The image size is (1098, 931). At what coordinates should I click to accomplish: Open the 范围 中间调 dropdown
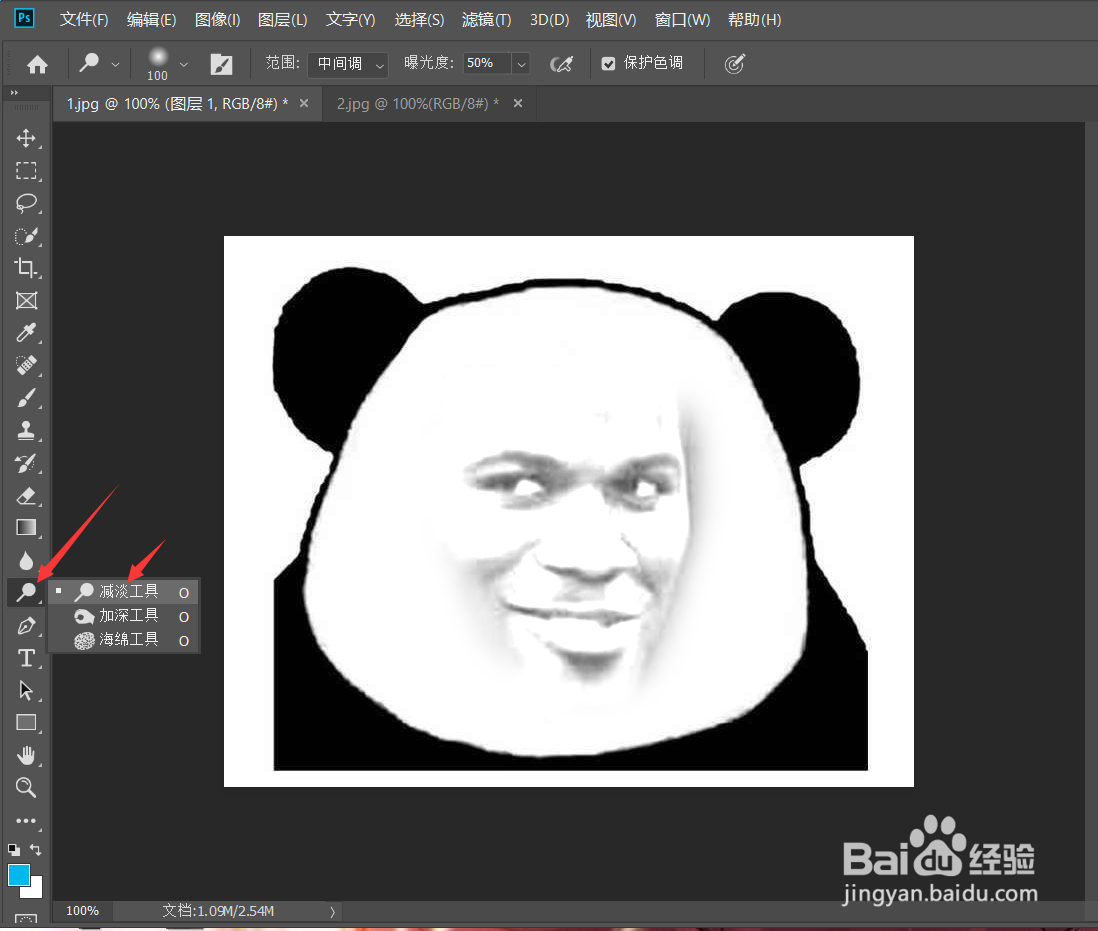[348, 64]
